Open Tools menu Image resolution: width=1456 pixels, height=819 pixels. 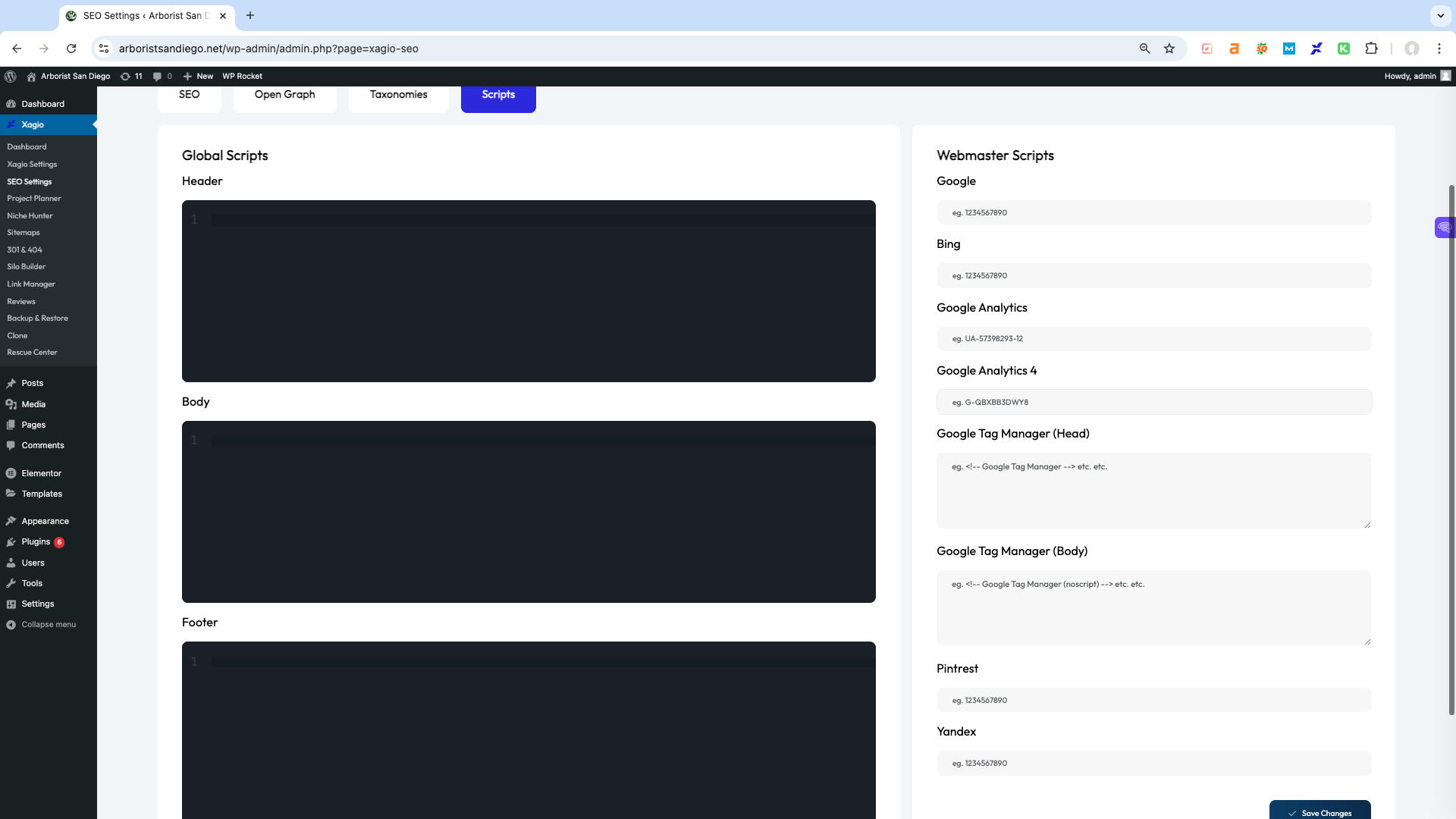[x=49, y=583]
